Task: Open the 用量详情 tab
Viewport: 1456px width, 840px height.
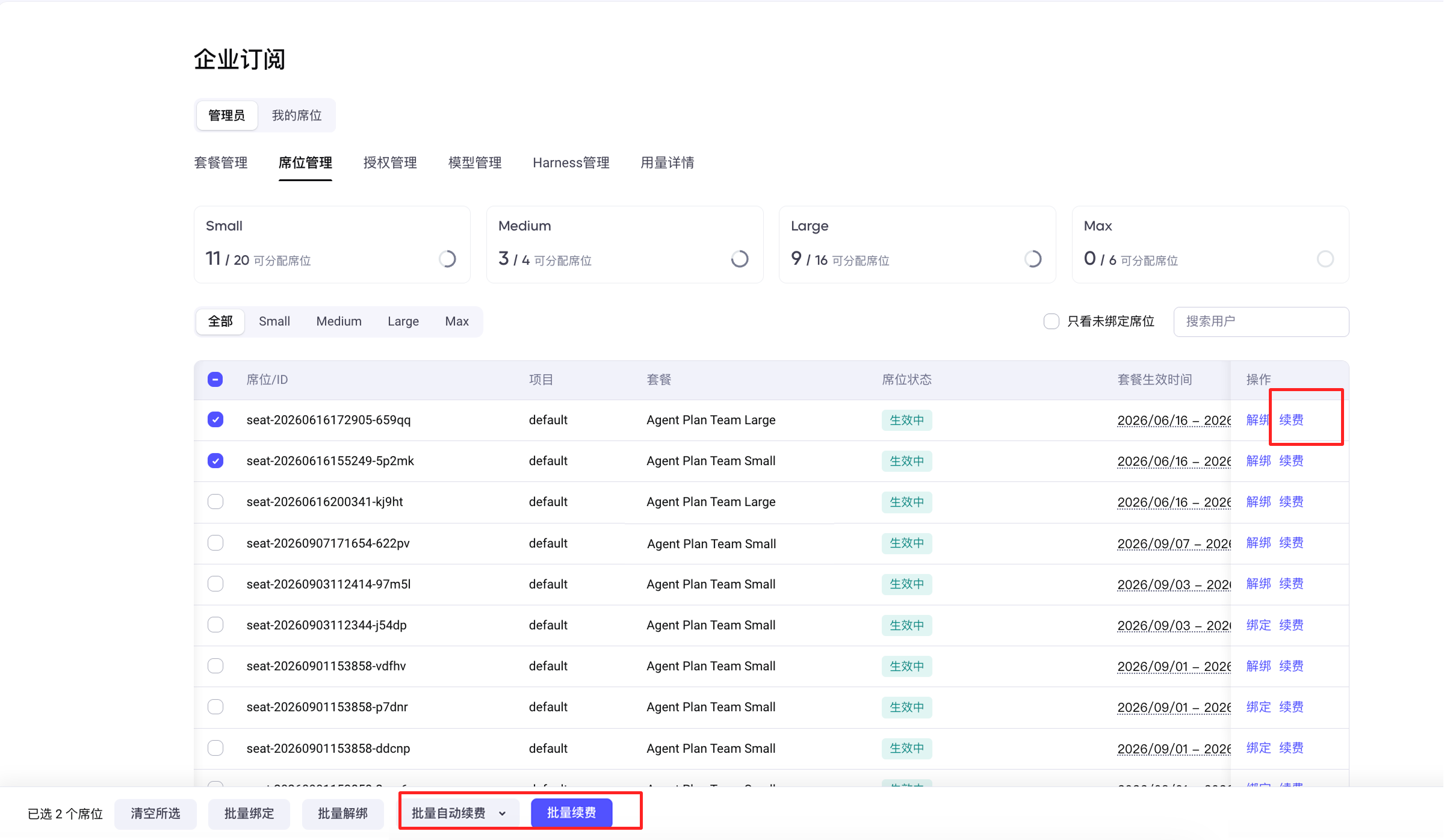Action: click(668, 162)
